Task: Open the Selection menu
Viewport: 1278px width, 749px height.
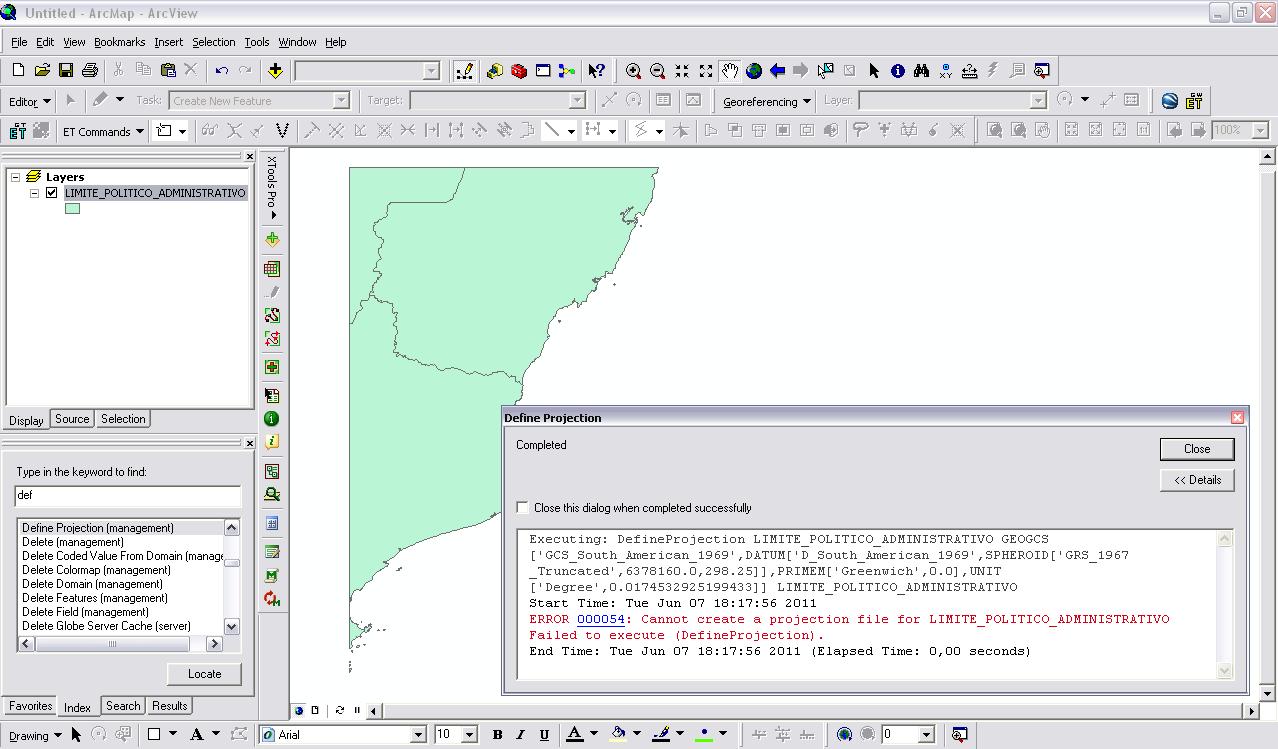Action: 213,42
